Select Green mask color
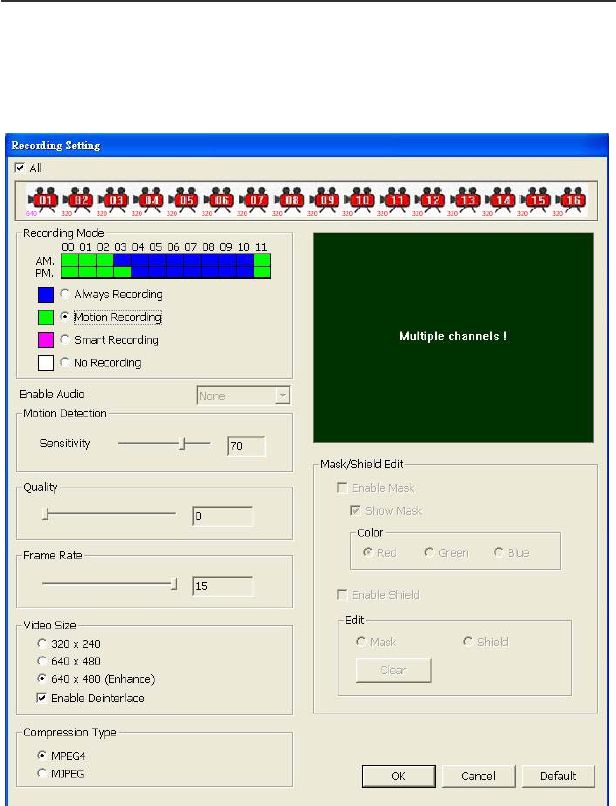Image resolution: width=616 pixels, height=806 pixels. 429,552
